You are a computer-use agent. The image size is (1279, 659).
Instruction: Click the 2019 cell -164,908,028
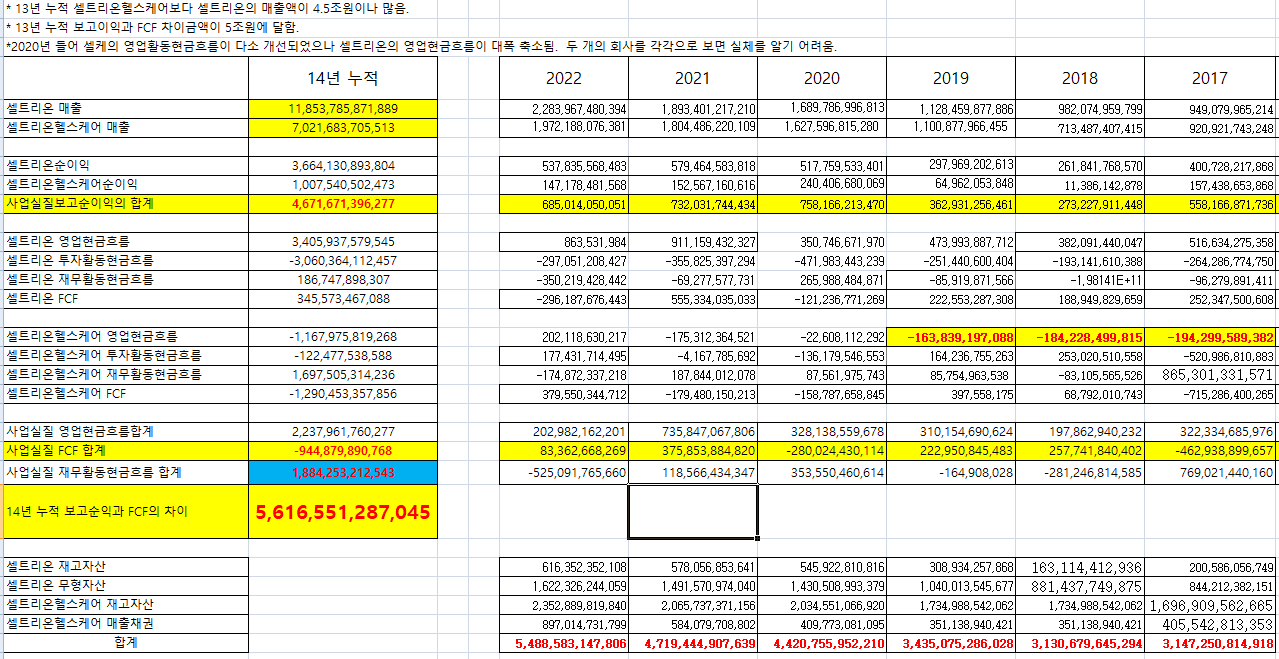pyautogui.click(x=951, y=471)
